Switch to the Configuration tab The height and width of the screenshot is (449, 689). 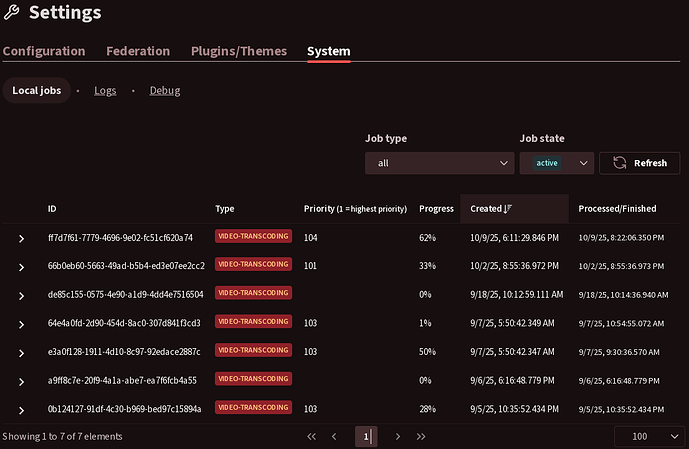pos(44,51)
